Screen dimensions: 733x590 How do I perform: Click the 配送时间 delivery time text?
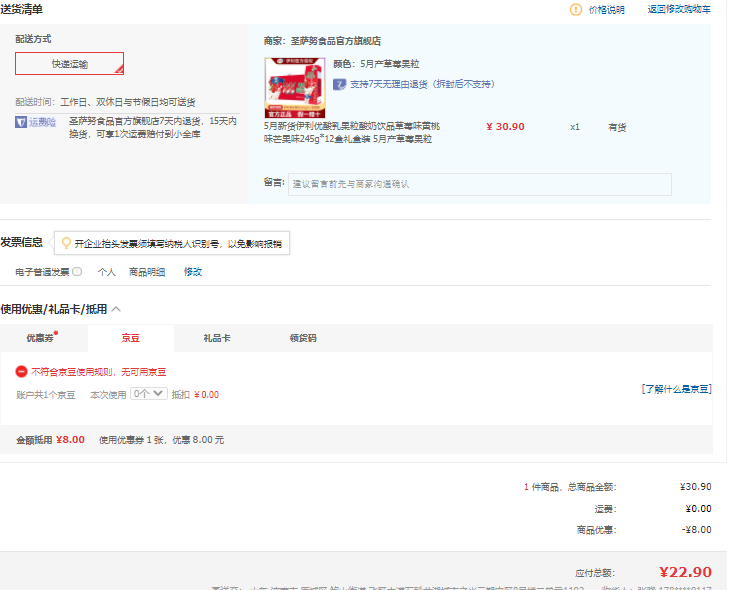[x=105, y=102]
